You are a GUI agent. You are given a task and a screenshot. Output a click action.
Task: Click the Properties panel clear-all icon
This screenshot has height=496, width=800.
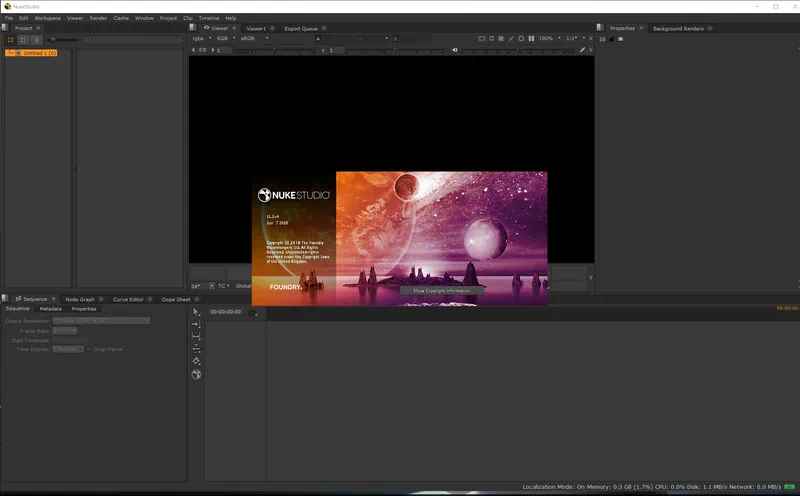pos(620,39)
